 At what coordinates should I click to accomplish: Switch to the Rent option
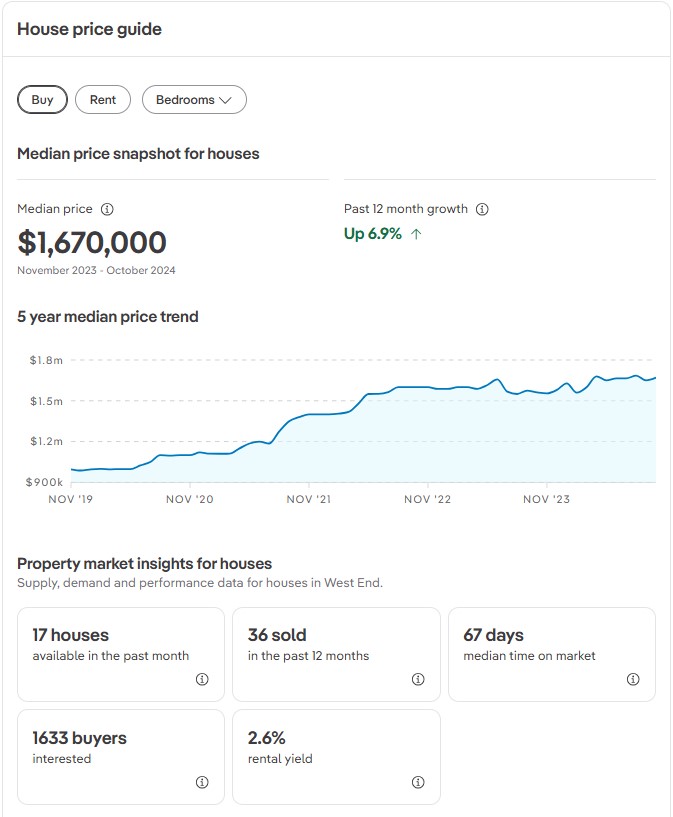[x=103, y=100]
